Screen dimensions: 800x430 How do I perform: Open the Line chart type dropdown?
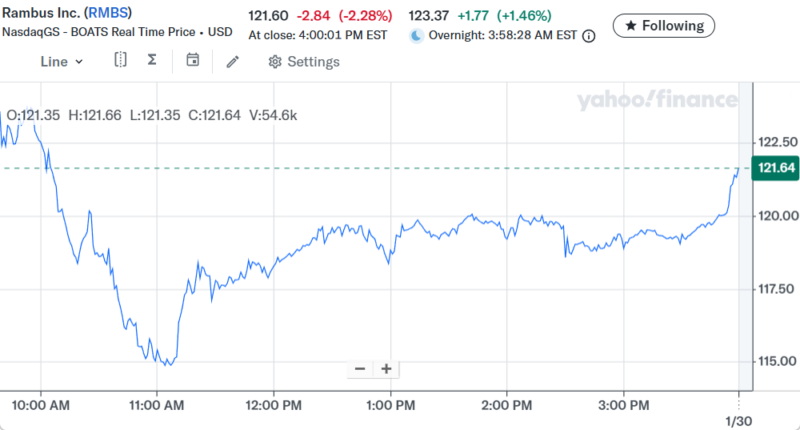coord(62,61)
